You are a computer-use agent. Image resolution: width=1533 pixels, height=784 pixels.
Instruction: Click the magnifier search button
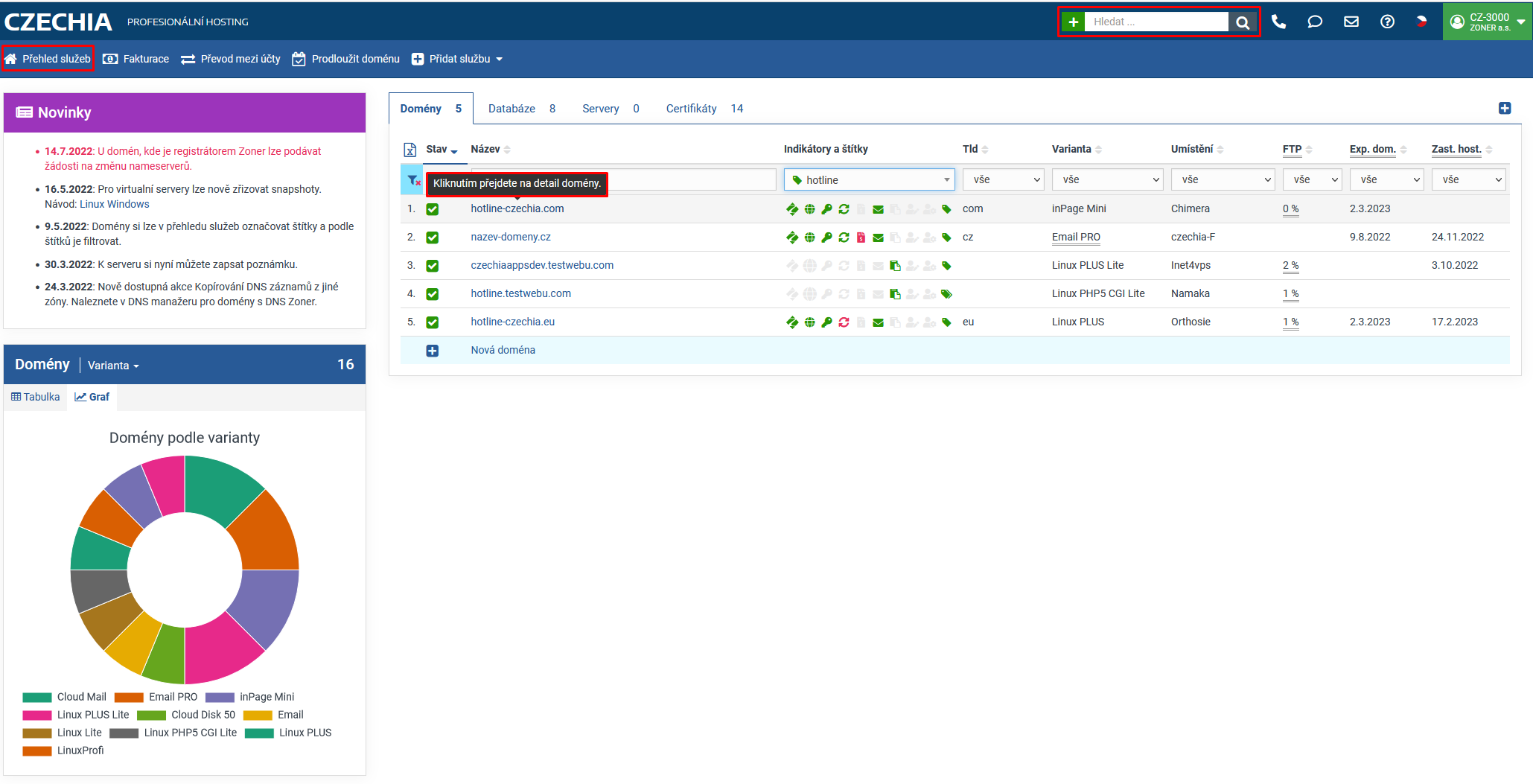click(1243, 22)
